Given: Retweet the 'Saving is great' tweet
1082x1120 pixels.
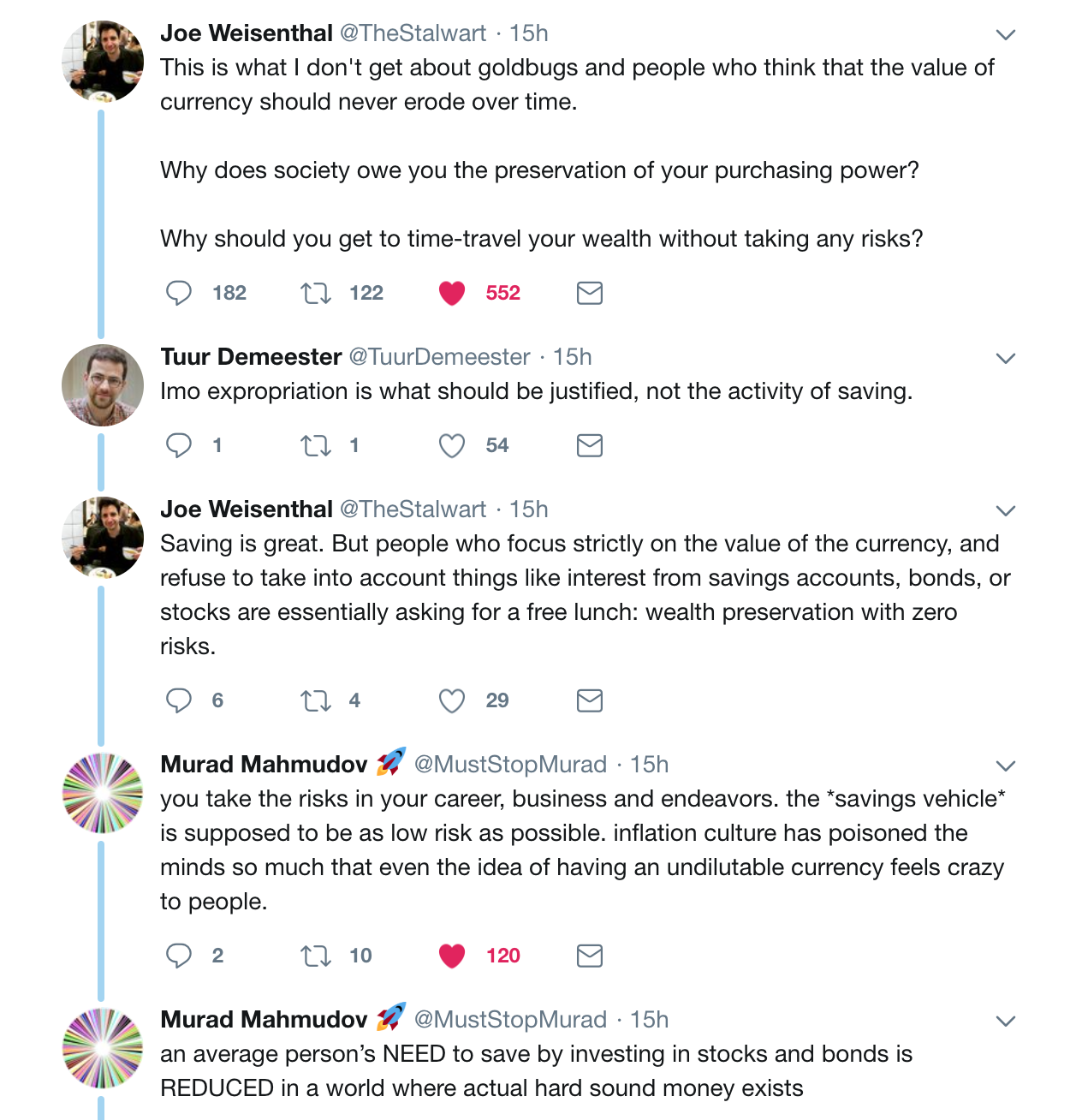Looking at the screenshot, I should pyautogui.click(x=316, y=701).
